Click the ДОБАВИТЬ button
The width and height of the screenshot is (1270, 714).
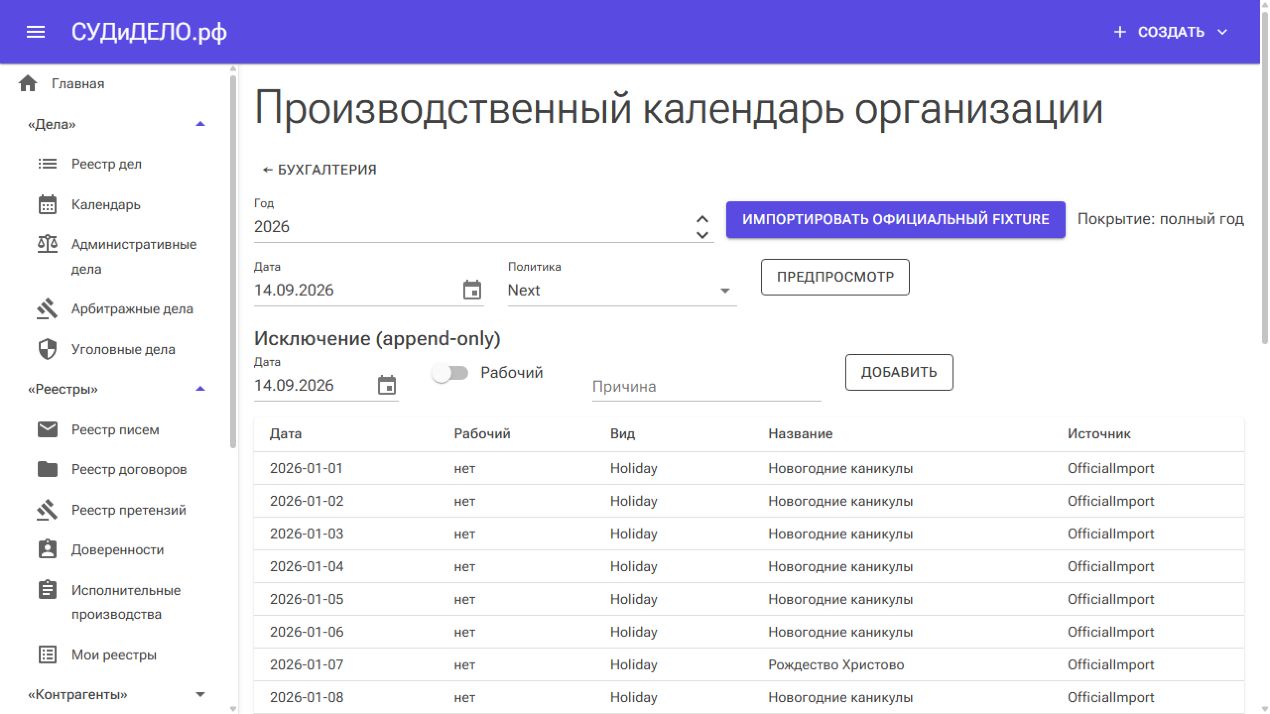(x=899, y=372)
